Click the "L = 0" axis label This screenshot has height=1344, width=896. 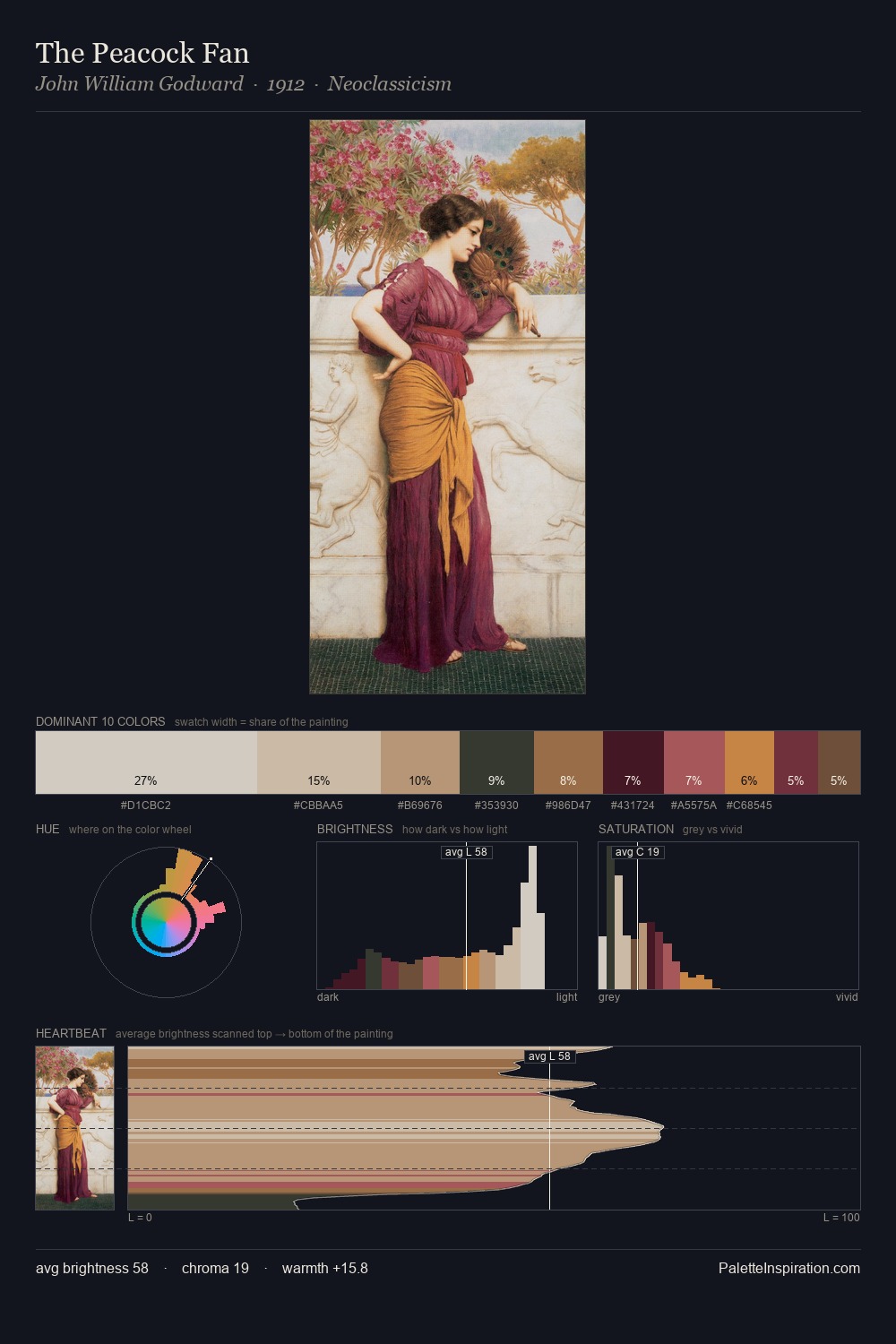tap(140, 1218)
